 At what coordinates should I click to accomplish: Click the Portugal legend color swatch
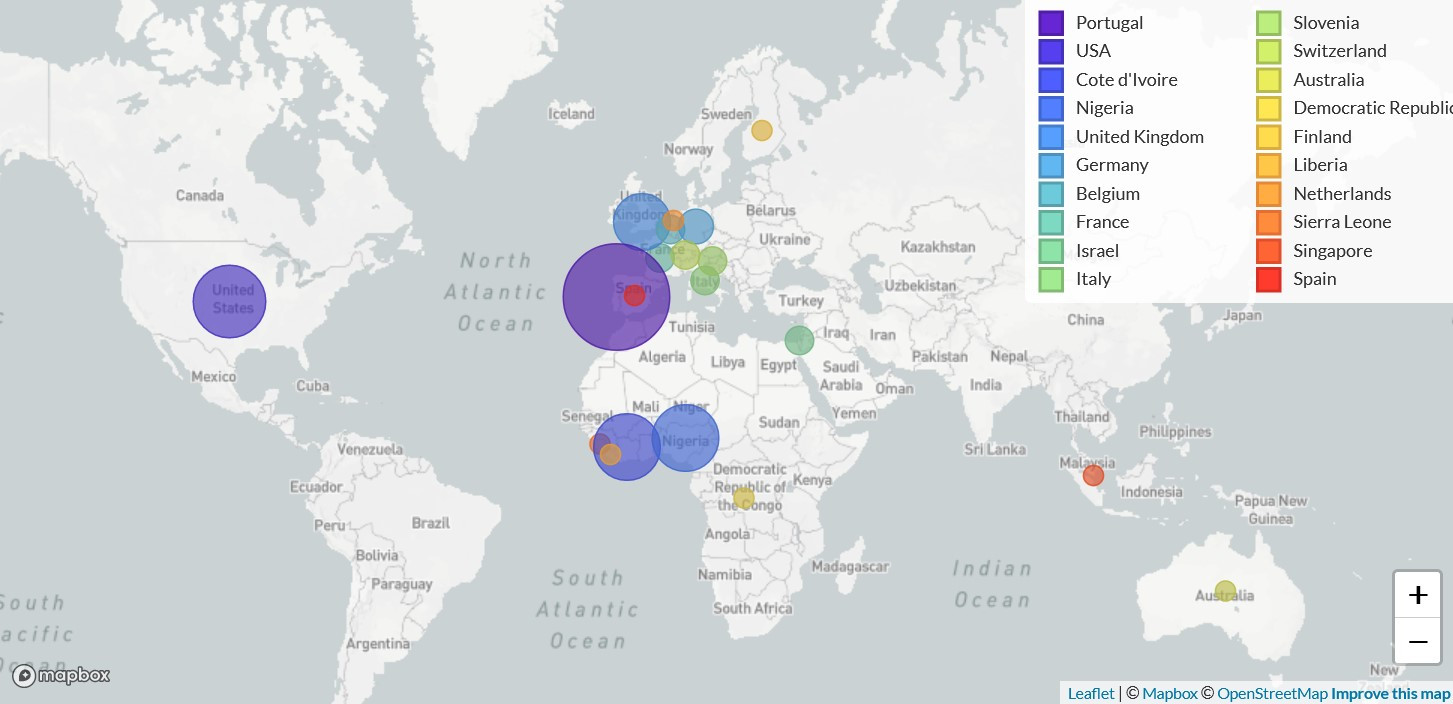click(1051, 23)
